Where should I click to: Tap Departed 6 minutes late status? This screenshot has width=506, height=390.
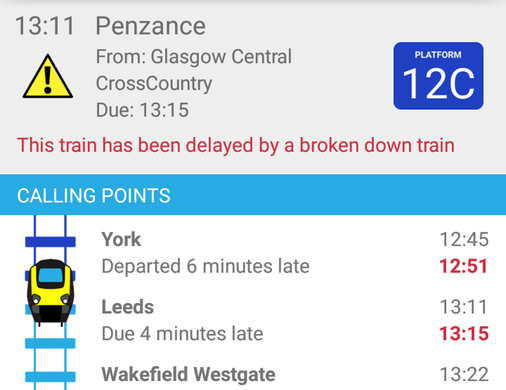point(205,266)
